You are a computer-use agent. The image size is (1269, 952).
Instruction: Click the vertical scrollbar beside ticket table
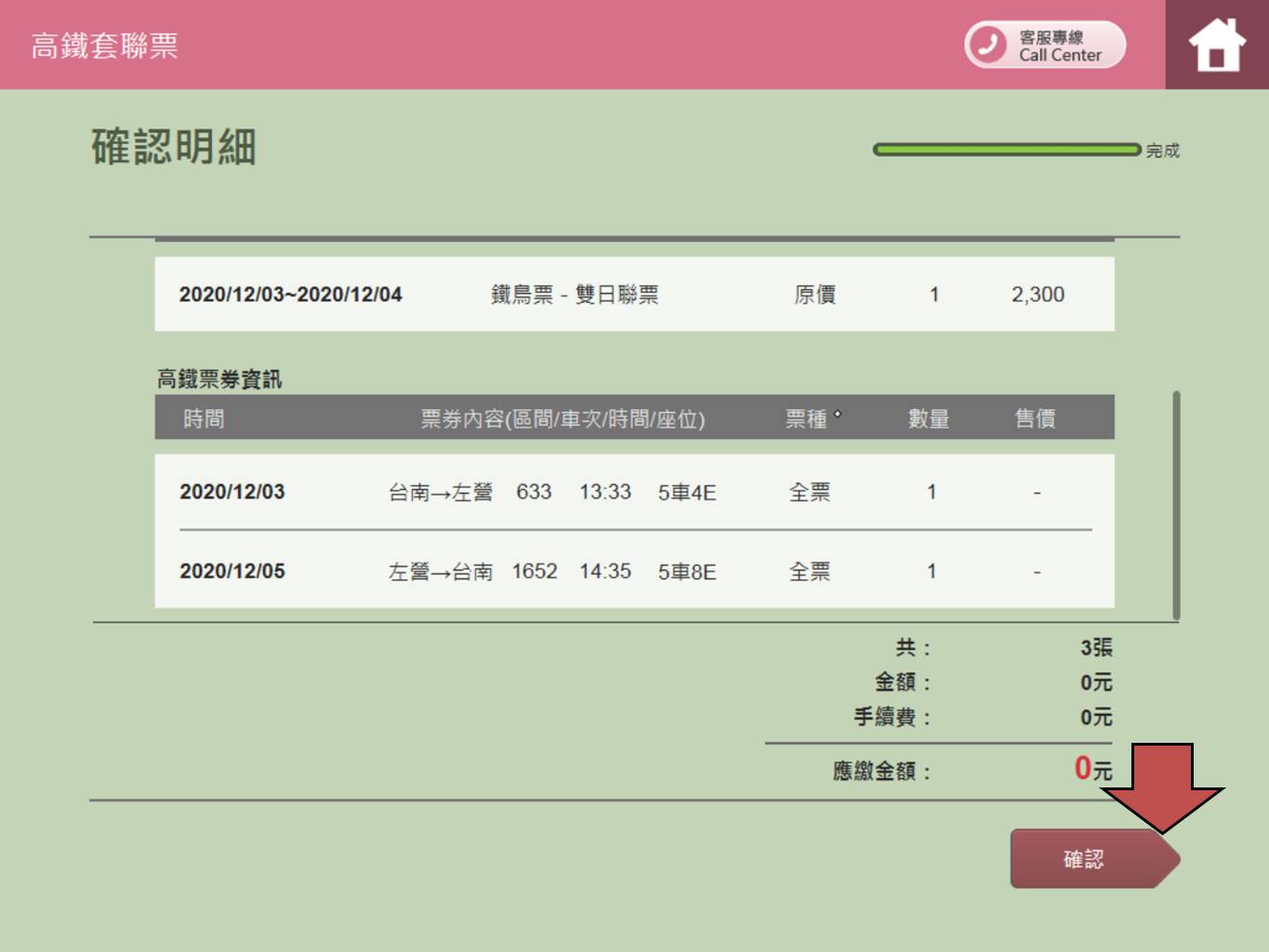pyautogui.click(x=1177, y=505)
